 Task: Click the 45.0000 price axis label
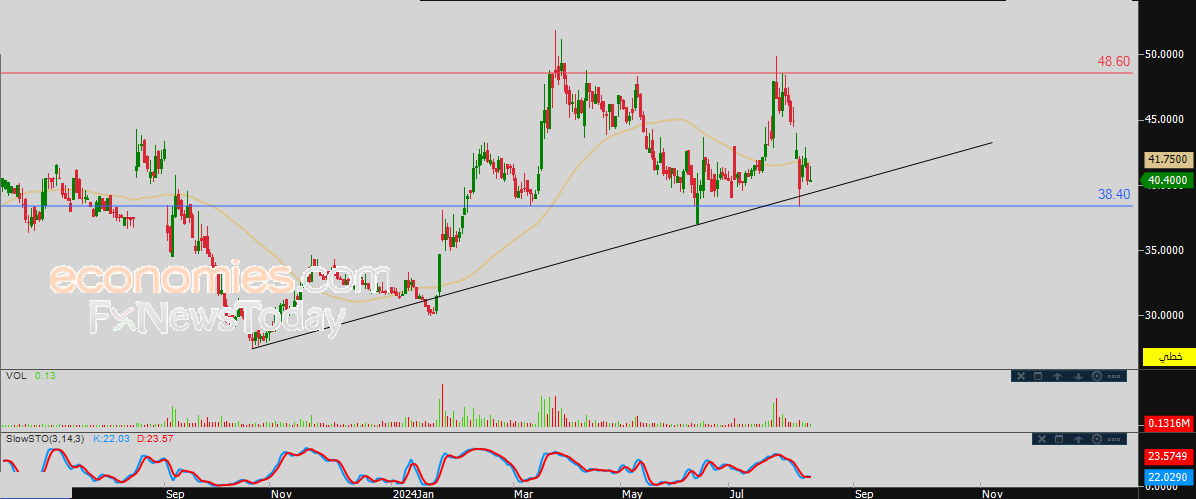[1162, 119]
